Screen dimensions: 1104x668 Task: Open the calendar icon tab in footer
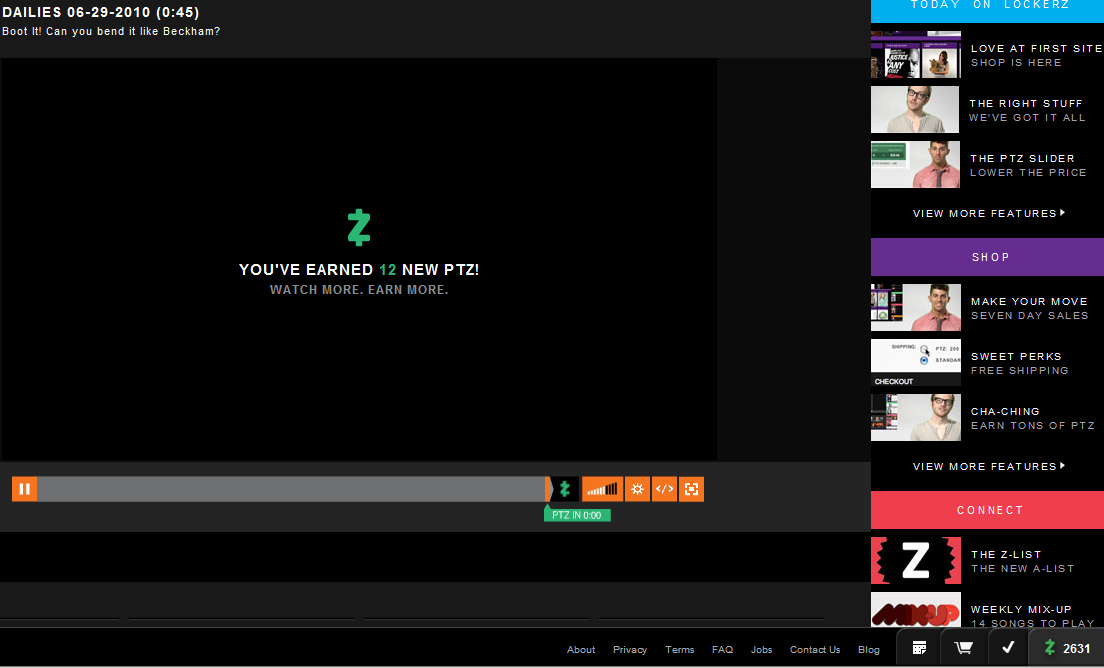pos(920,648)
